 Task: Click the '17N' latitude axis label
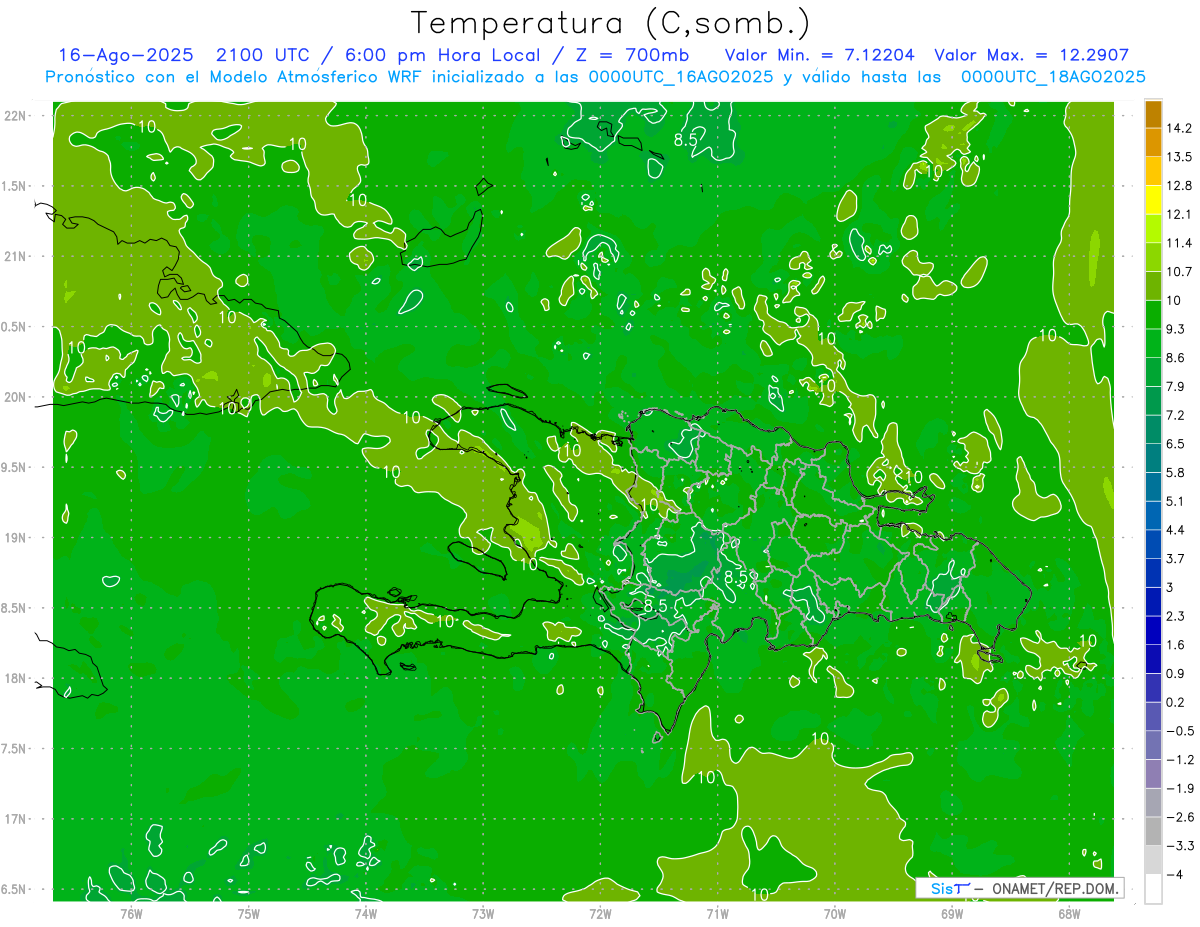17,819
